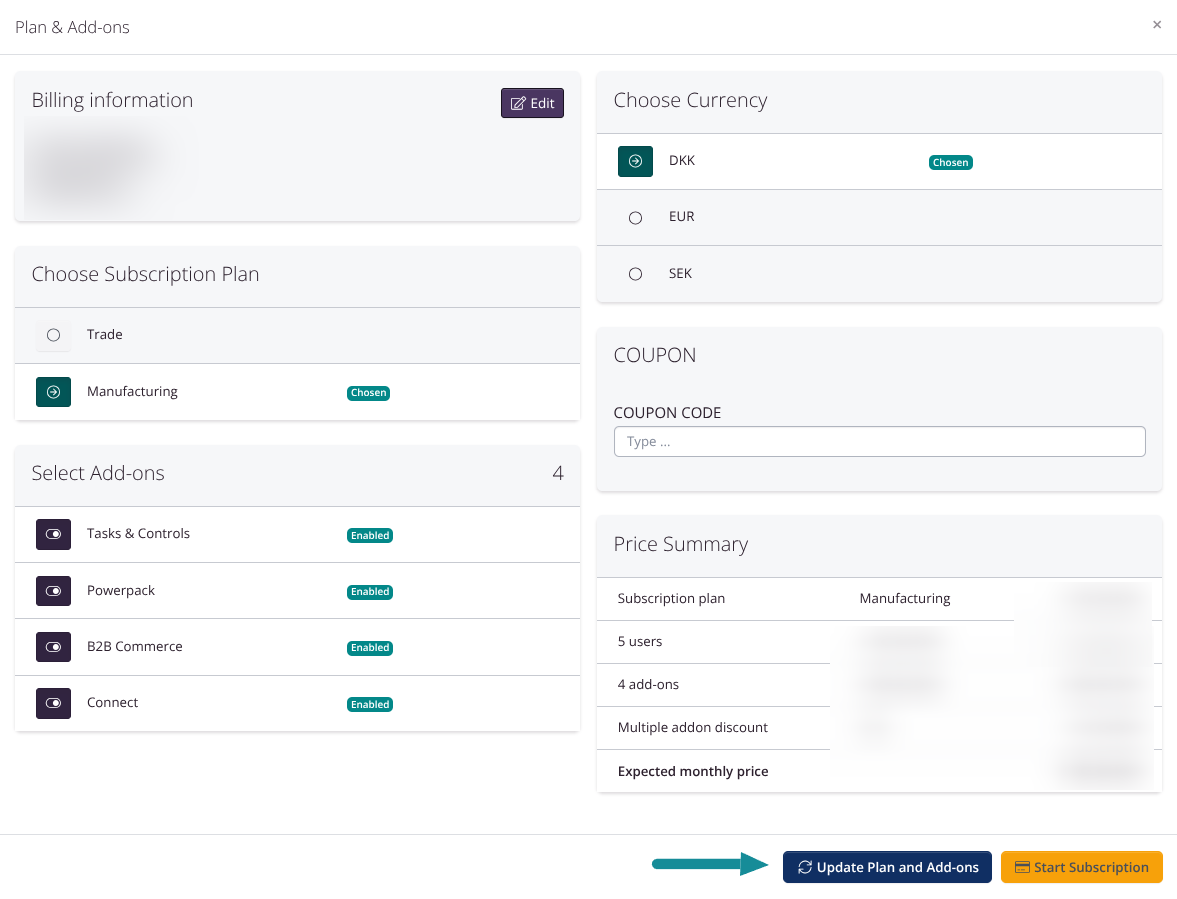The image size is (1177, 899).
Task: Click Update Plan and Add-ons button
Action: tap(887, 867)
